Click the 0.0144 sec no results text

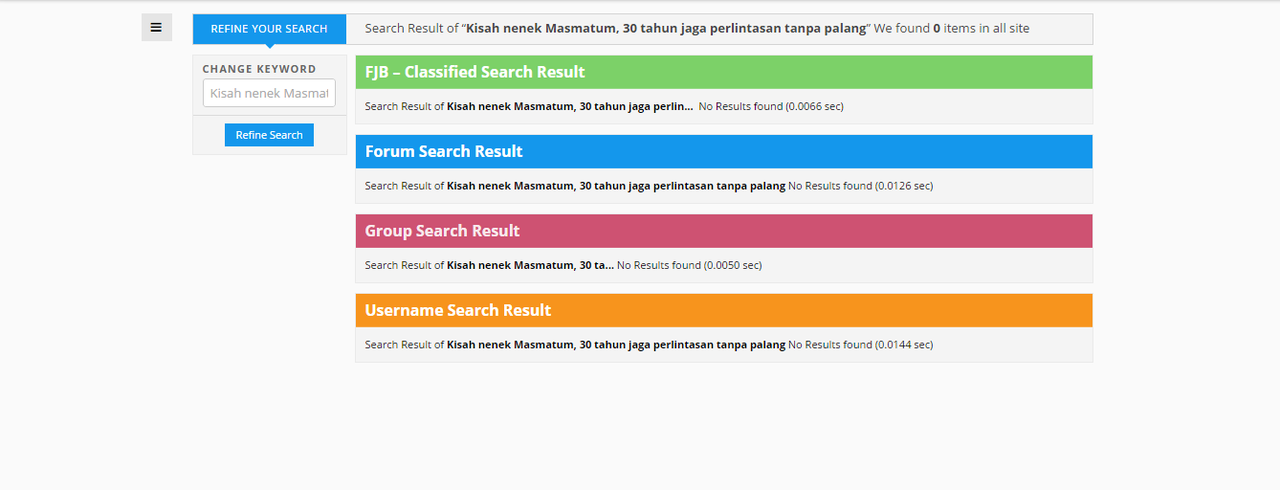point(861,345)
